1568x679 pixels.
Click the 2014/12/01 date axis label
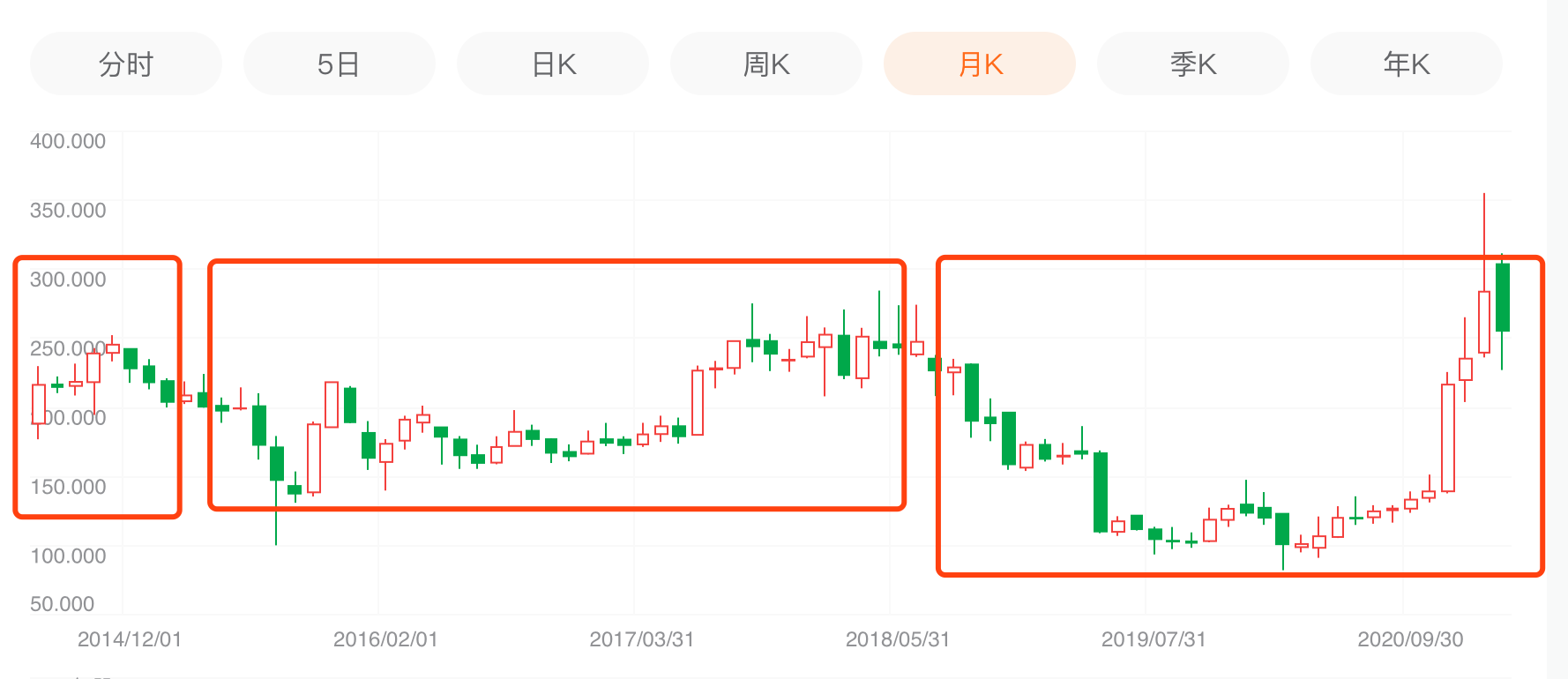130,639
